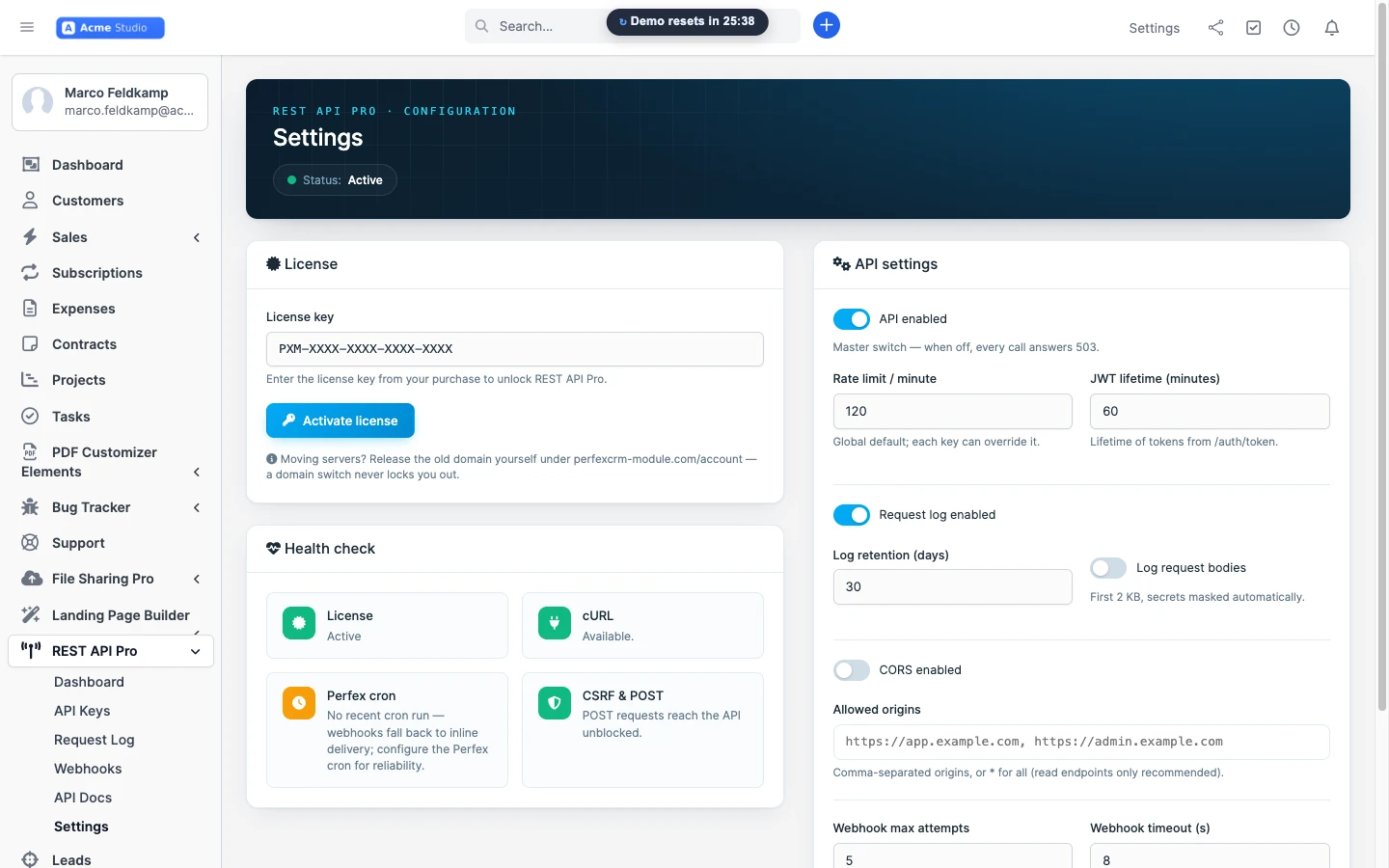Screen dimensions: 1389x868
Task: Click the blue plus quick-create icon
Action: click(827, 25)
